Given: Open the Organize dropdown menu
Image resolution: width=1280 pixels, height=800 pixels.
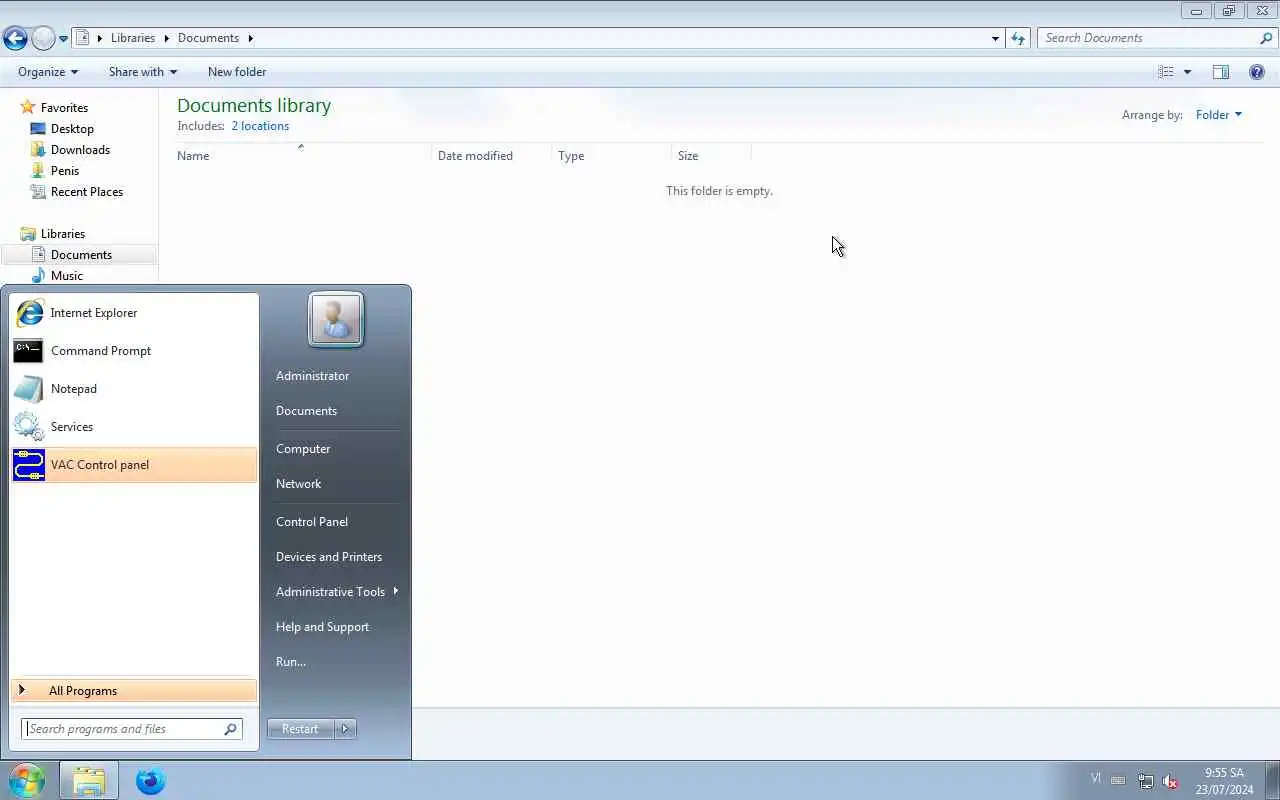Looking at the screenshot, I should [x=48, y=72].
